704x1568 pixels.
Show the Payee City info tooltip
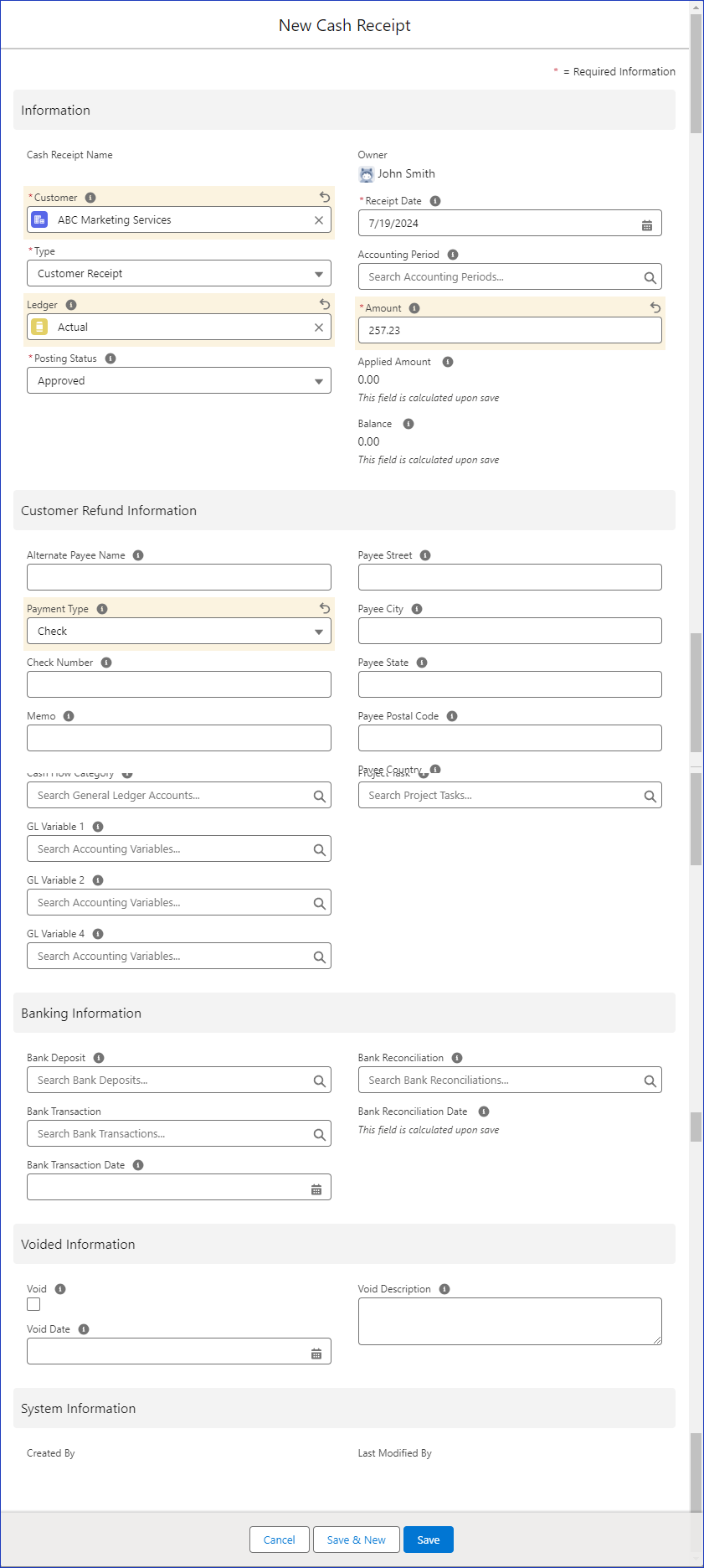pyautogui.click(x=417, y=609)
